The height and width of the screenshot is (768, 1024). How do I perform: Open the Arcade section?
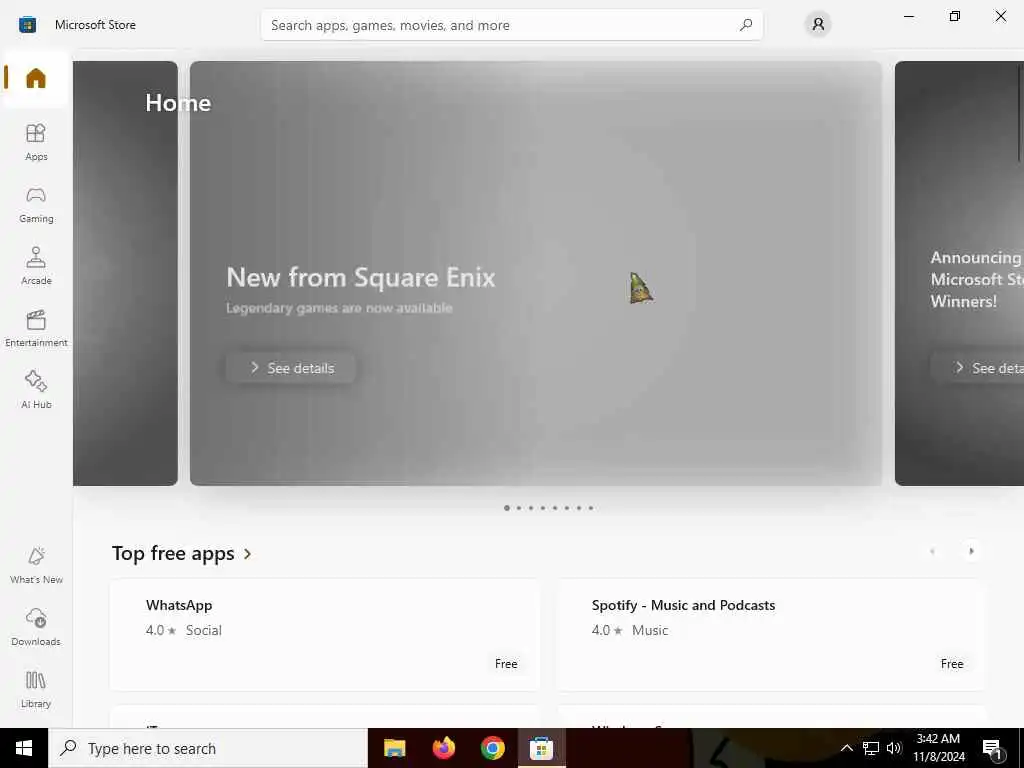36,266
